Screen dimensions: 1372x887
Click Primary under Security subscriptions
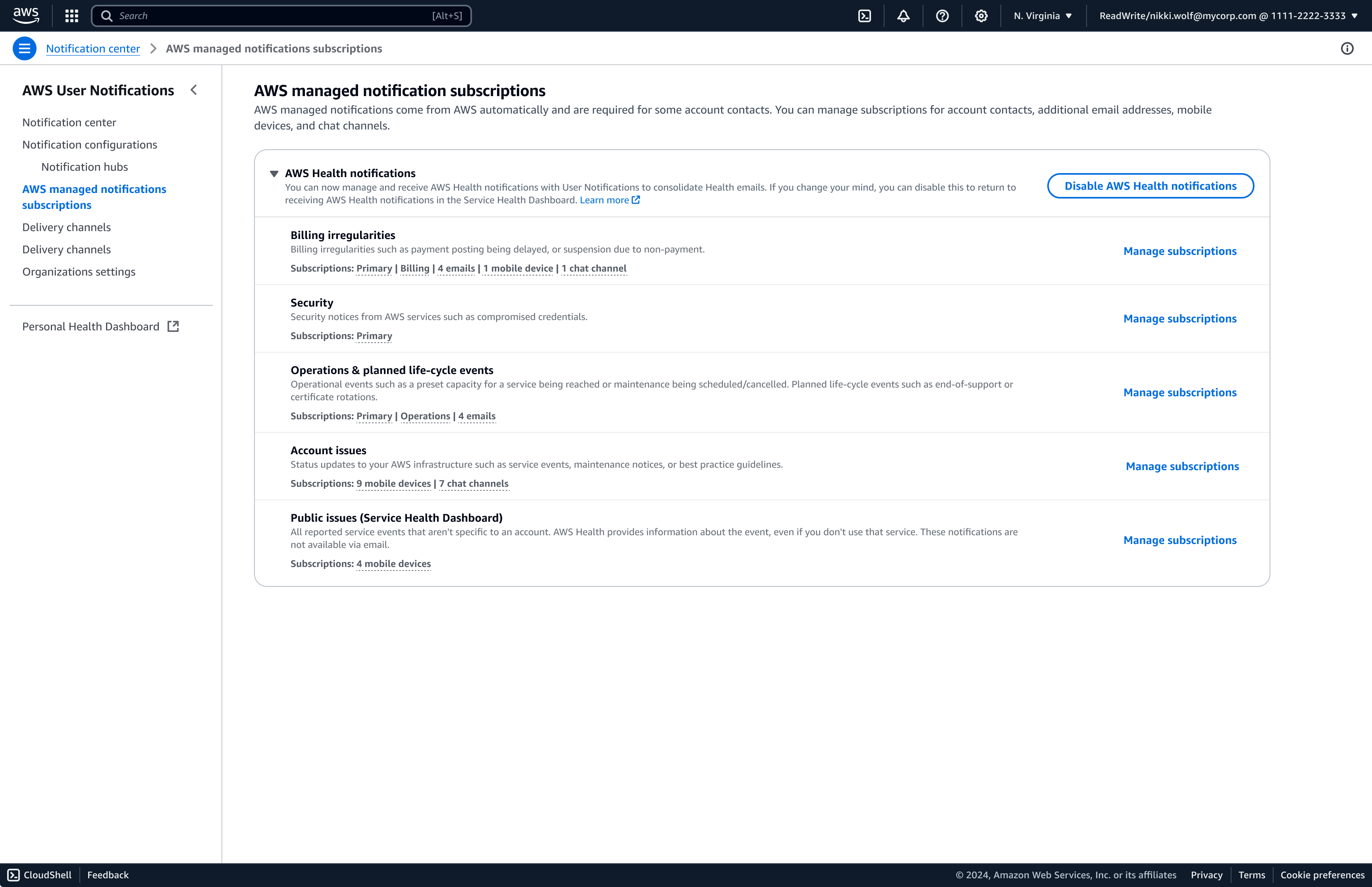tap(374, 336)
